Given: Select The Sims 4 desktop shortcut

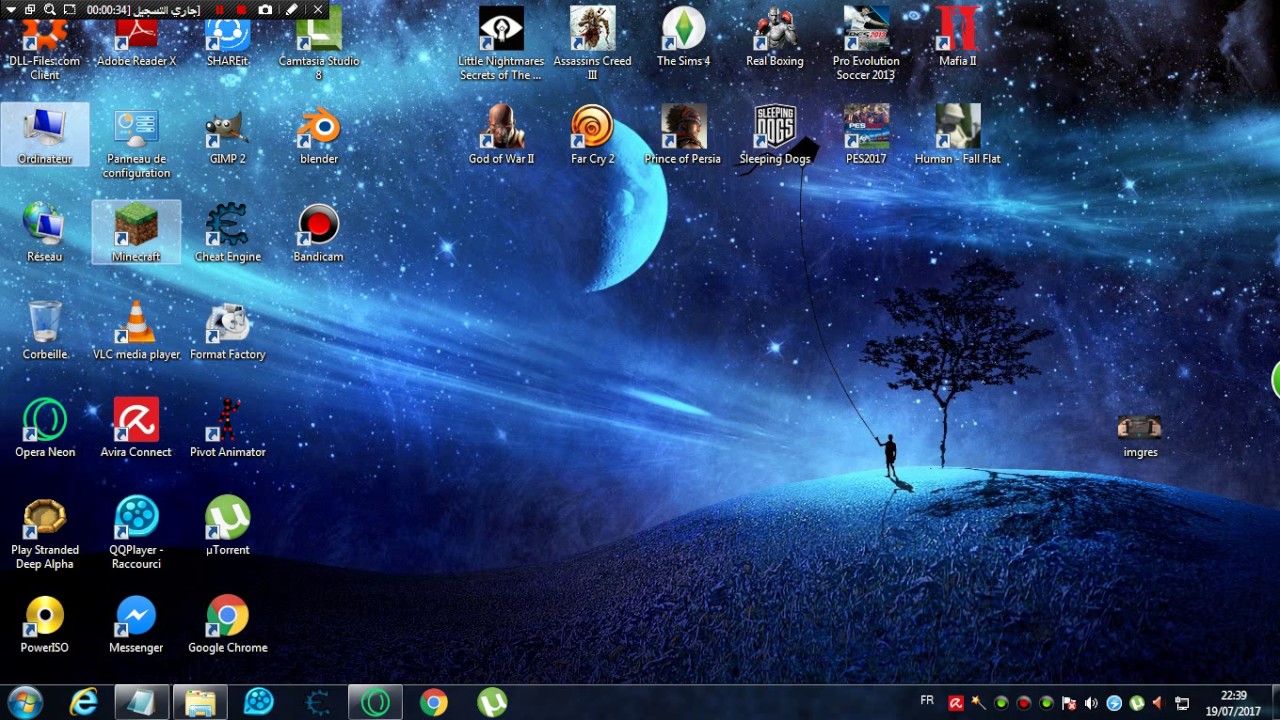Looking at the screenshot, I should [683, 37].
